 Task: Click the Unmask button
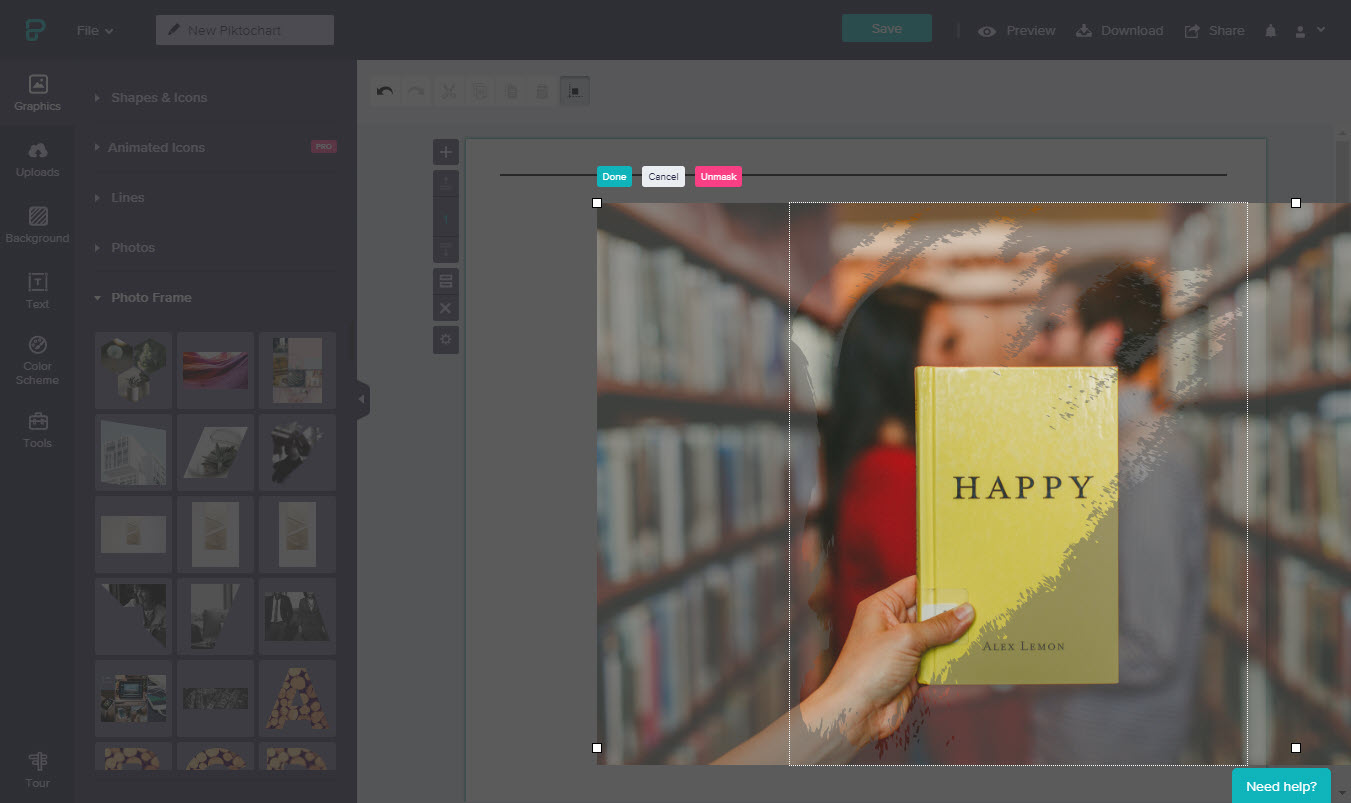coord(718,177)
